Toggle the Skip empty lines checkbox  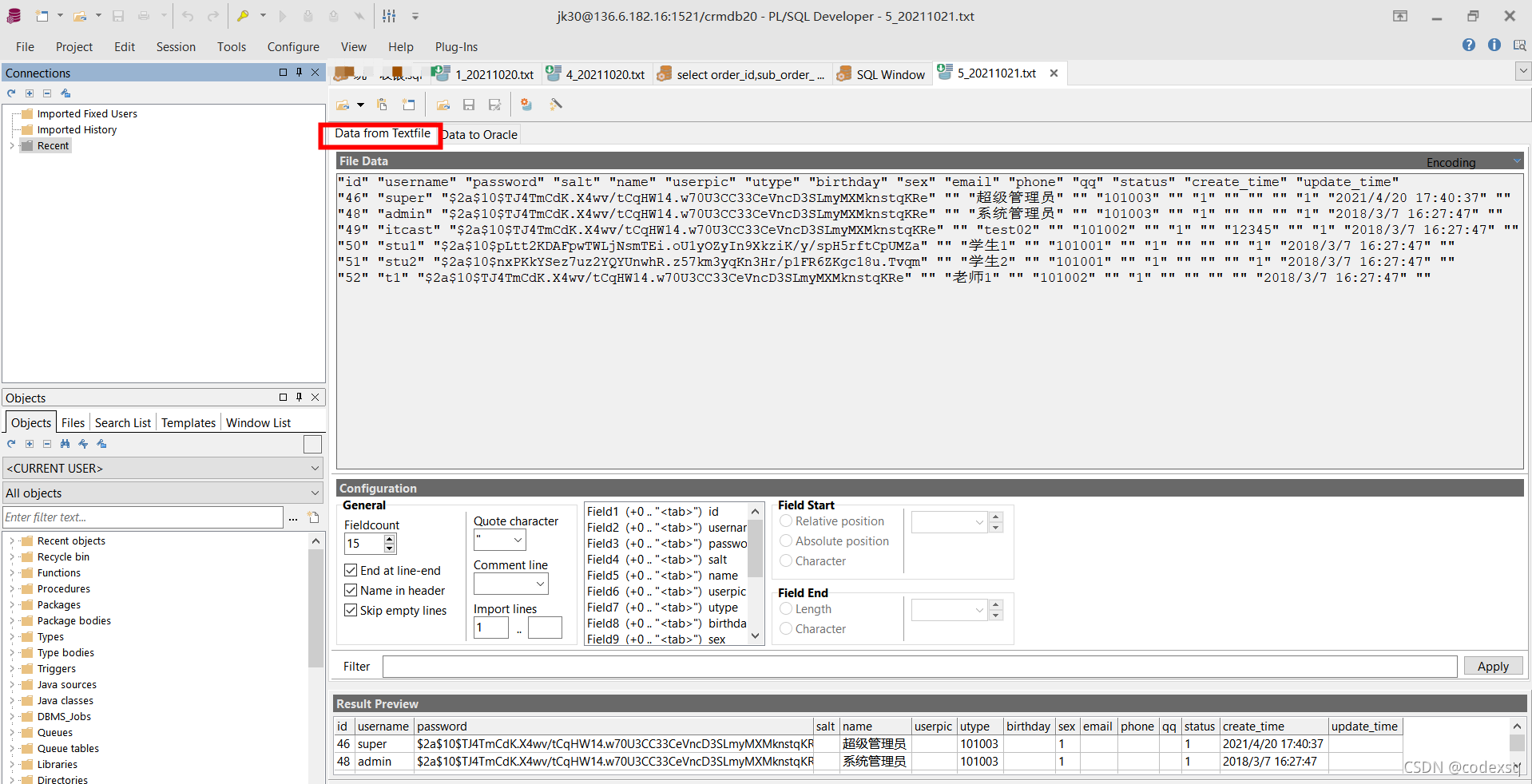(x=351, y=610)
